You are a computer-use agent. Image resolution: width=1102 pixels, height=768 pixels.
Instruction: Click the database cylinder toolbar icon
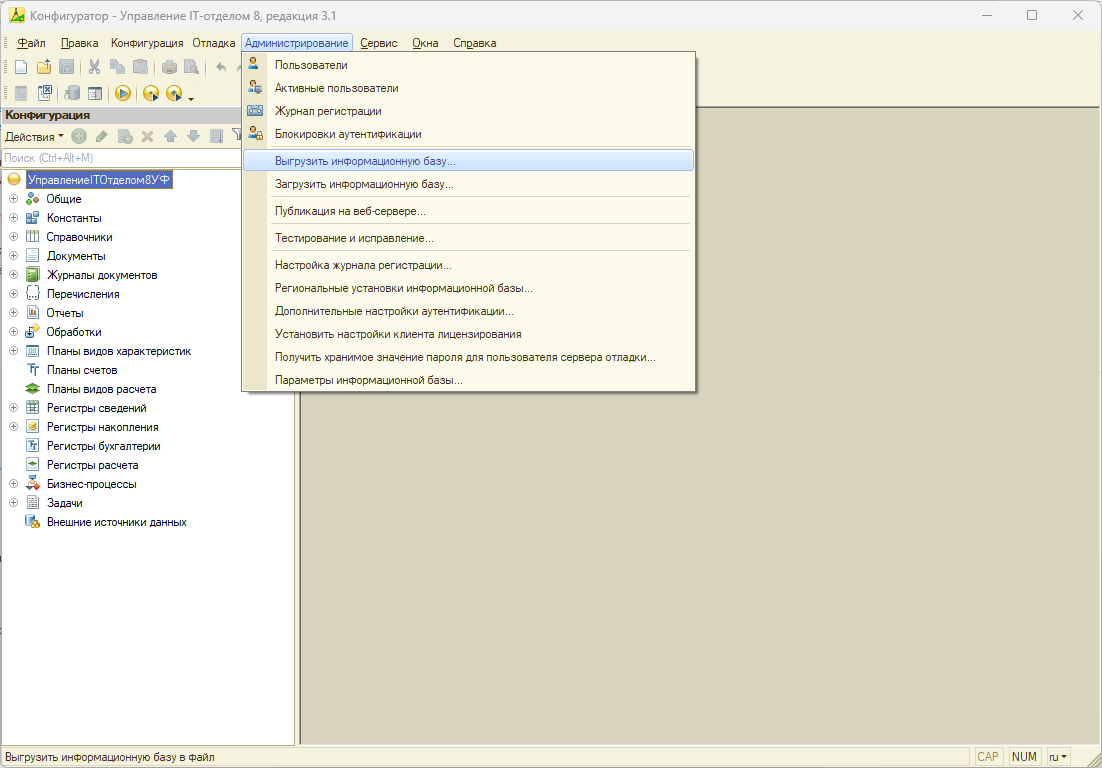pyautogui.click(x=72, y=93)
